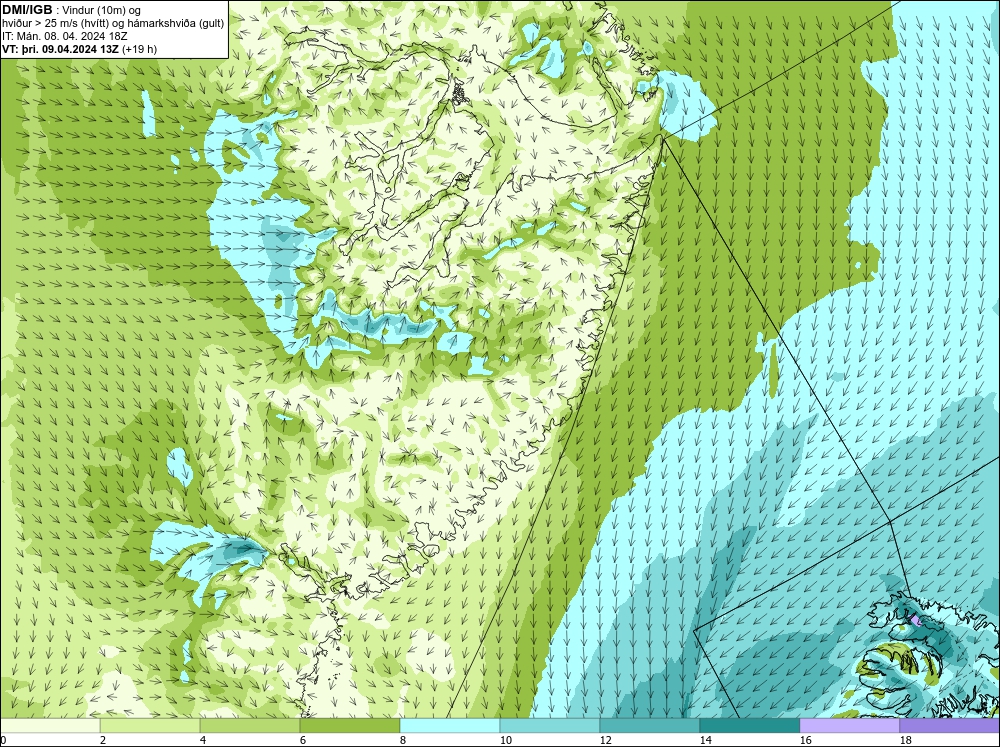Click the 'Vindur (10m) og' text

coord(103,10)
